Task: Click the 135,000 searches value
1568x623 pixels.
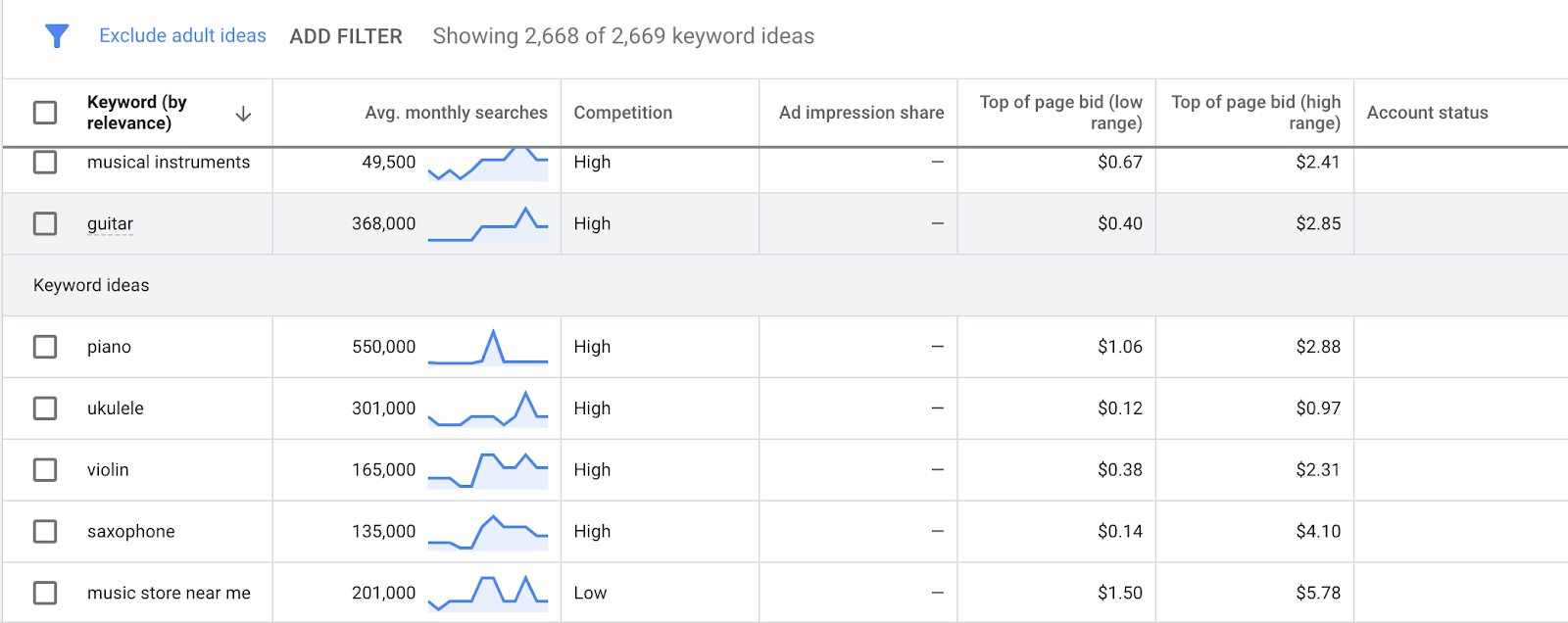Action: click(x=384, y=531)
